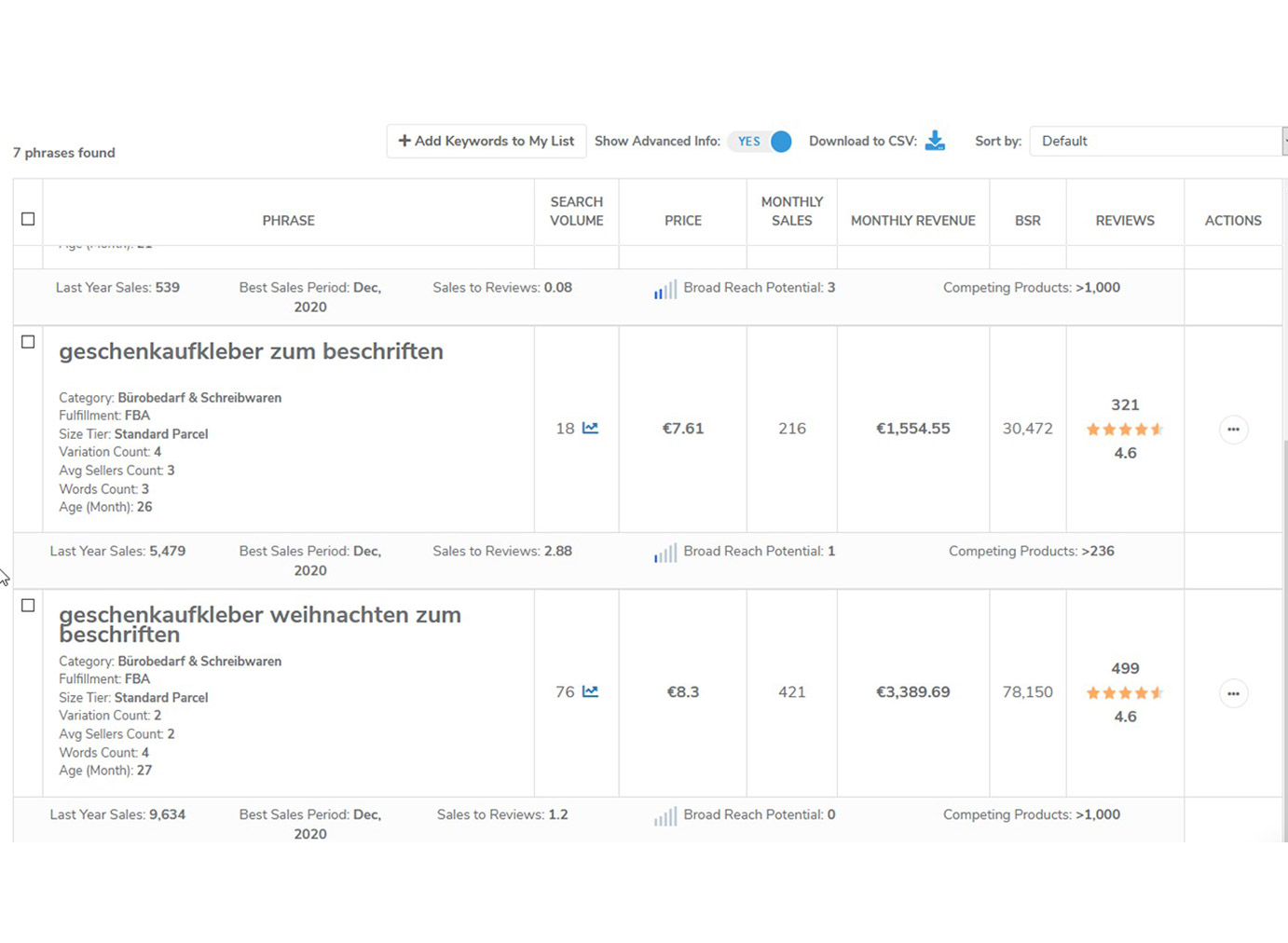This screenshot has height=943, width=1288.
Task: Check the select-all phrases checkbox
Action: 28,219
